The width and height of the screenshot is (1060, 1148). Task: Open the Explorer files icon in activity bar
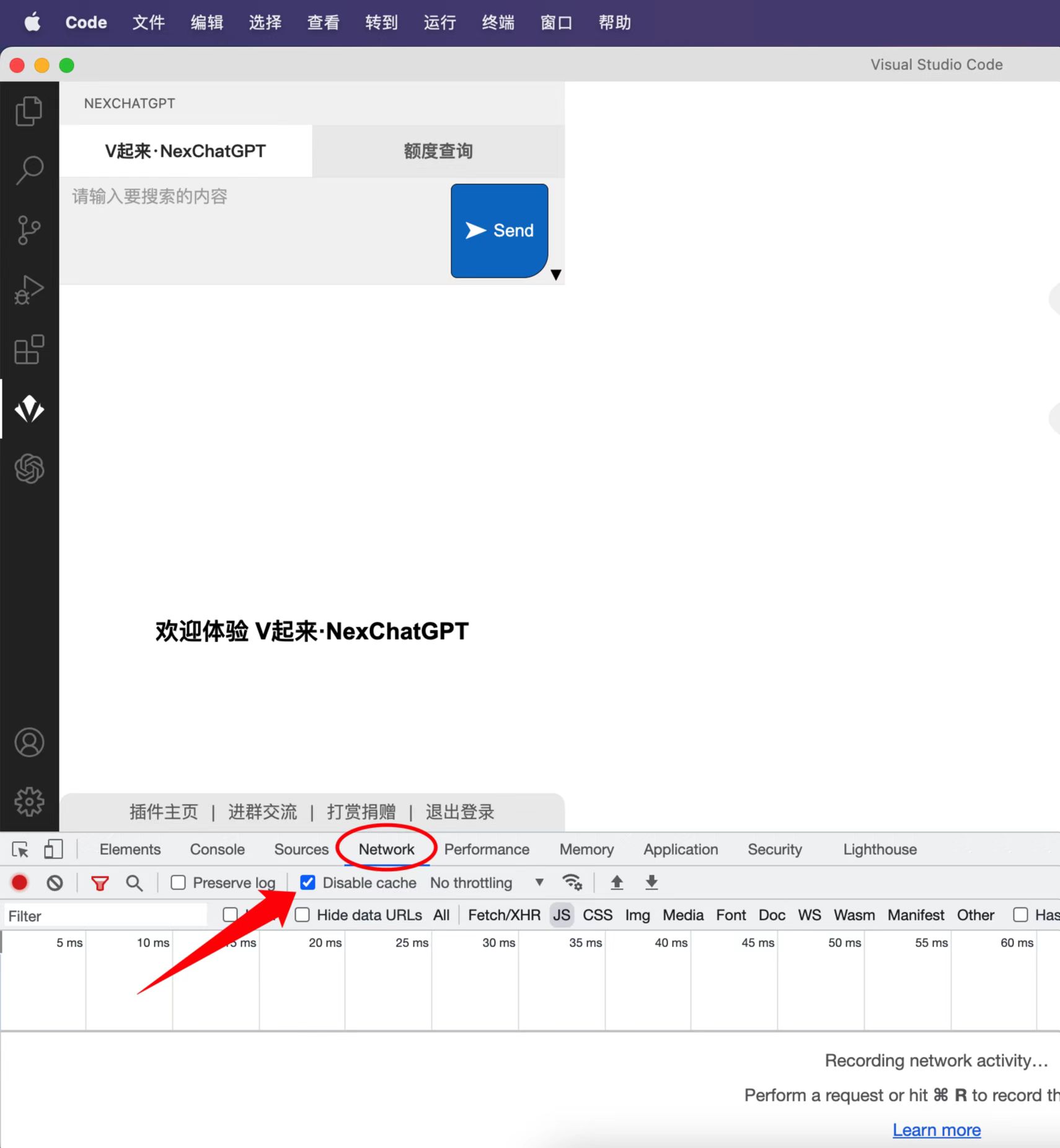[x=29, y=111]
